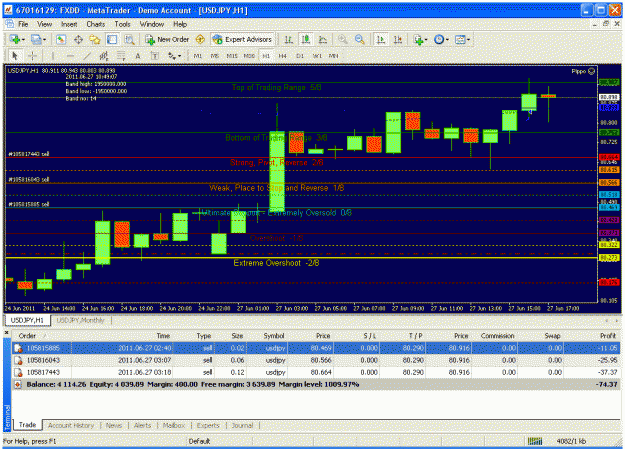Screen dimensions: 625x449
Task: Switch to line chart display
Action: pos(323,39)
